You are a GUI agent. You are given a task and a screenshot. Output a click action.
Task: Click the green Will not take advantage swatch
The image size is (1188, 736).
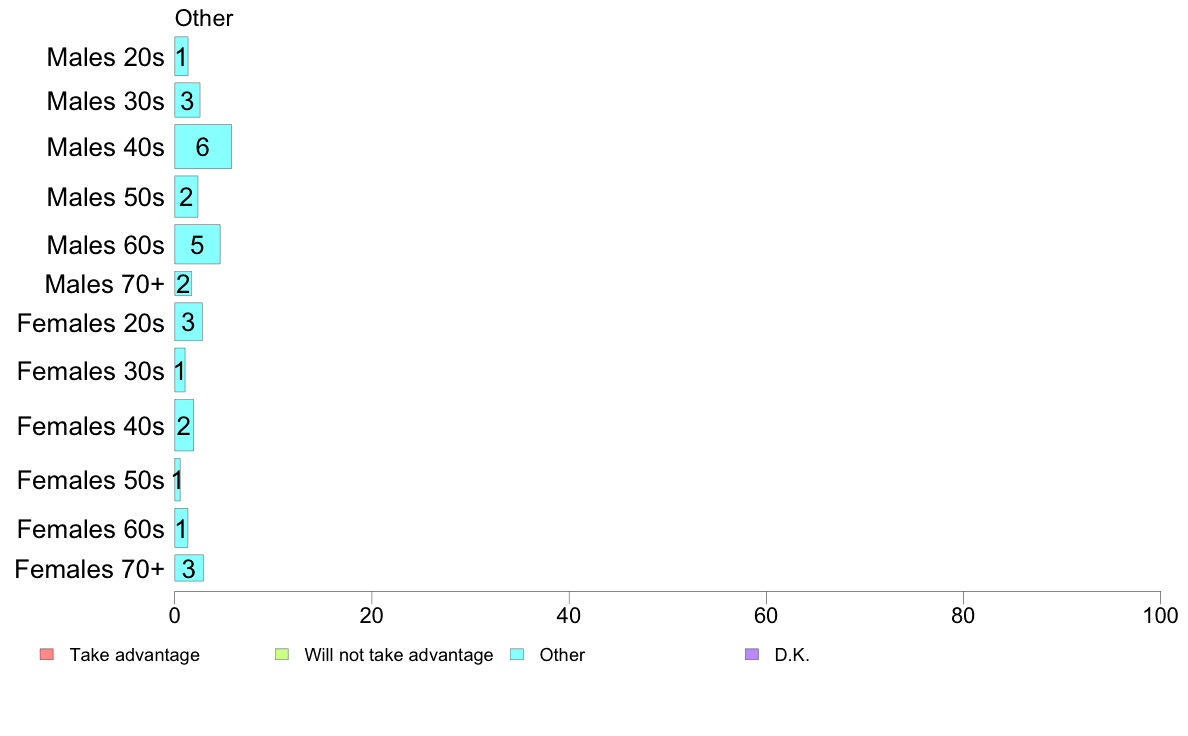click(282, 654)
